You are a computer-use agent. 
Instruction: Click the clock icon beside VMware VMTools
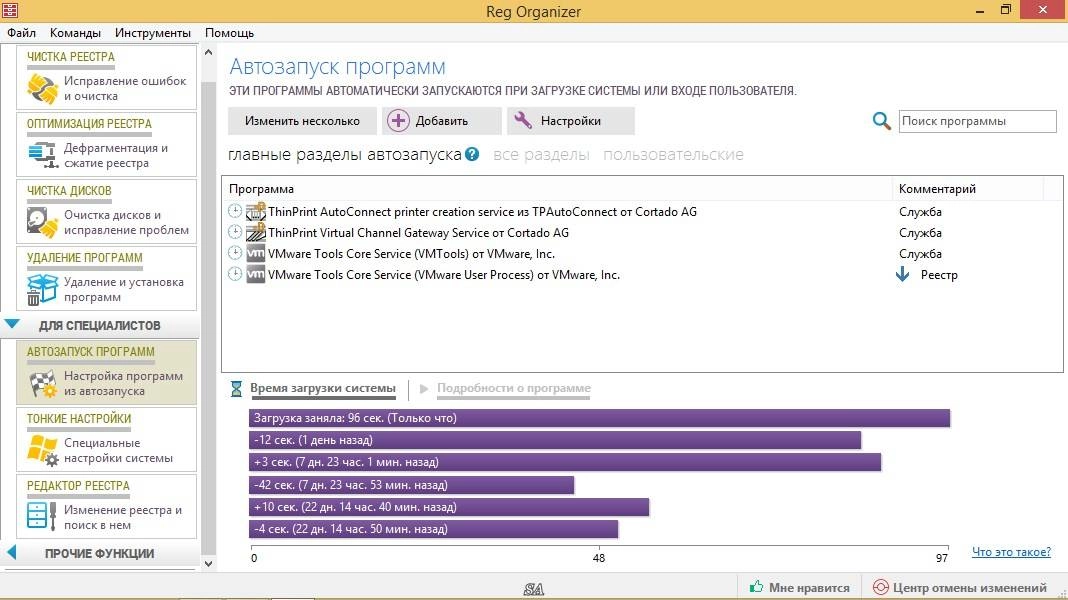point(235,253)
